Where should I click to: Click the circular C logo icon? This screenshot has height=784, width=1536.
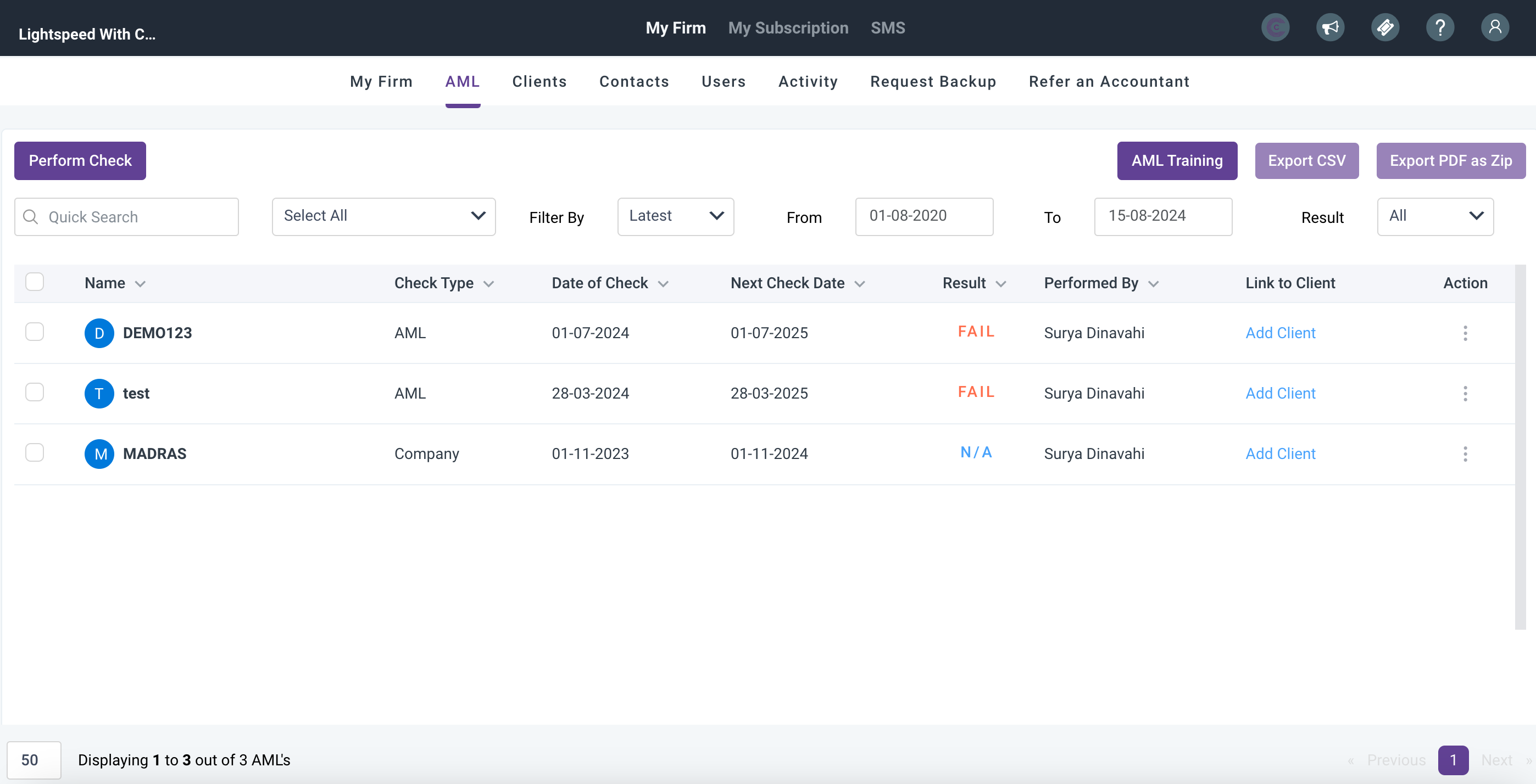pyautogui.click(x=1275, y=27)
